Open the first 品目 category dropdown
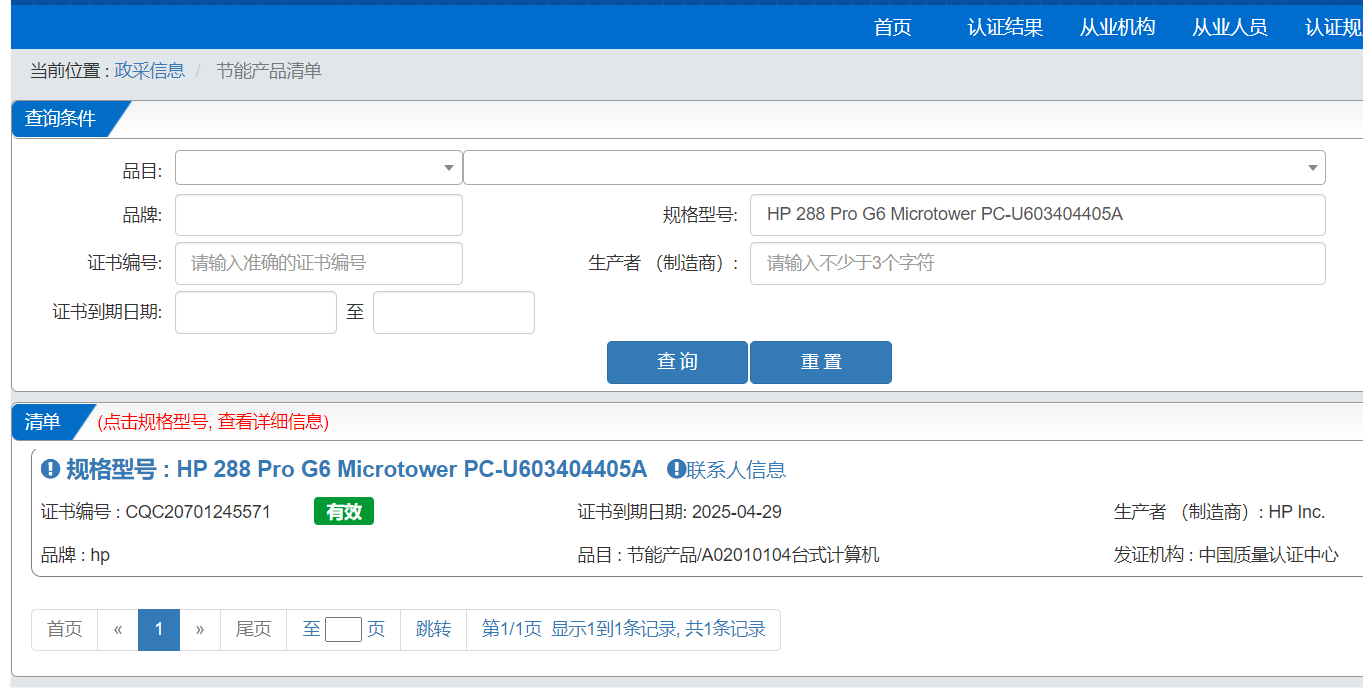Screen dimensions: 1363x688 [319, 168]
